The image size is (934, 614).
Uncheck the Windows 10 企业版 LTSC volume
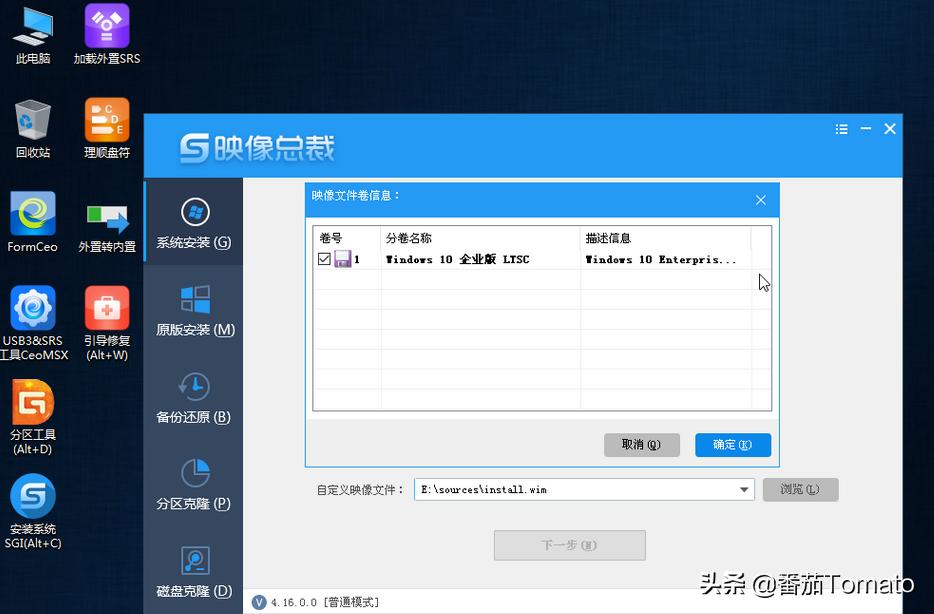coord(324,258)
